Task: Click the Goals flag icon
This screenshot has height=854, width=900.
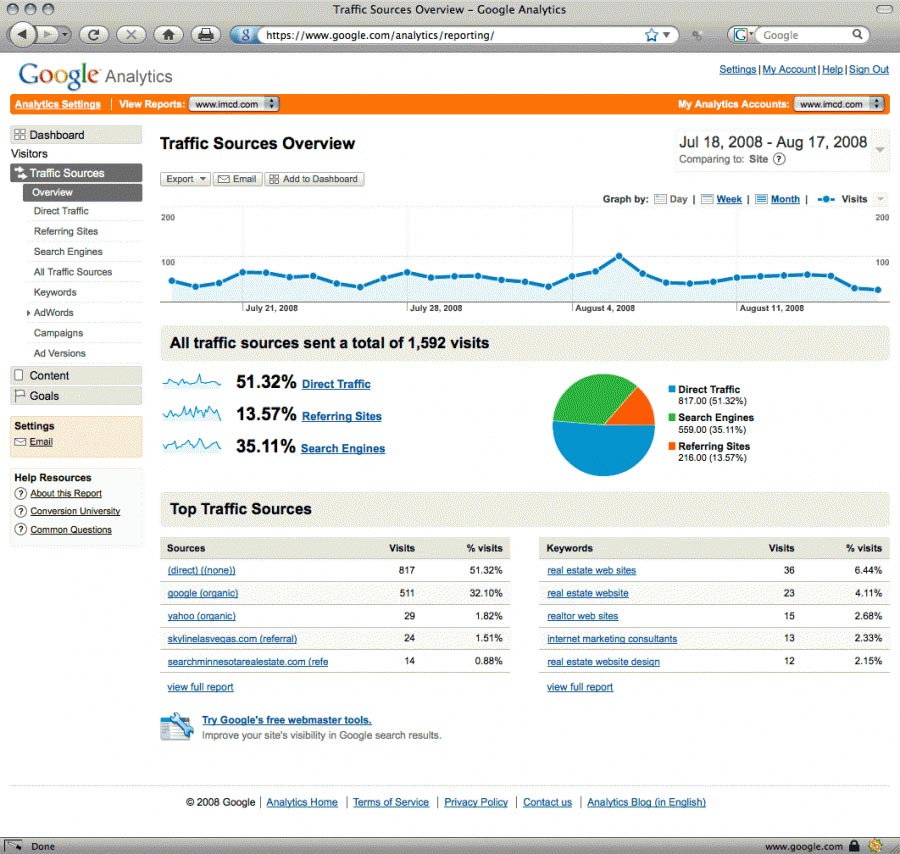Action: coord(18,395)
